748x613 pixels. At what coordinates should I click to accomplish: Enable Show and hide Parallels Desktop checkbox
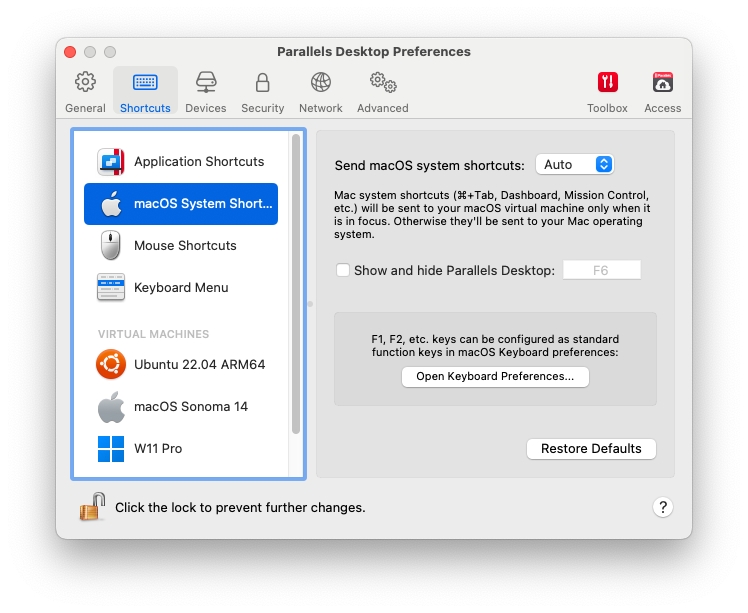(344, 270)
